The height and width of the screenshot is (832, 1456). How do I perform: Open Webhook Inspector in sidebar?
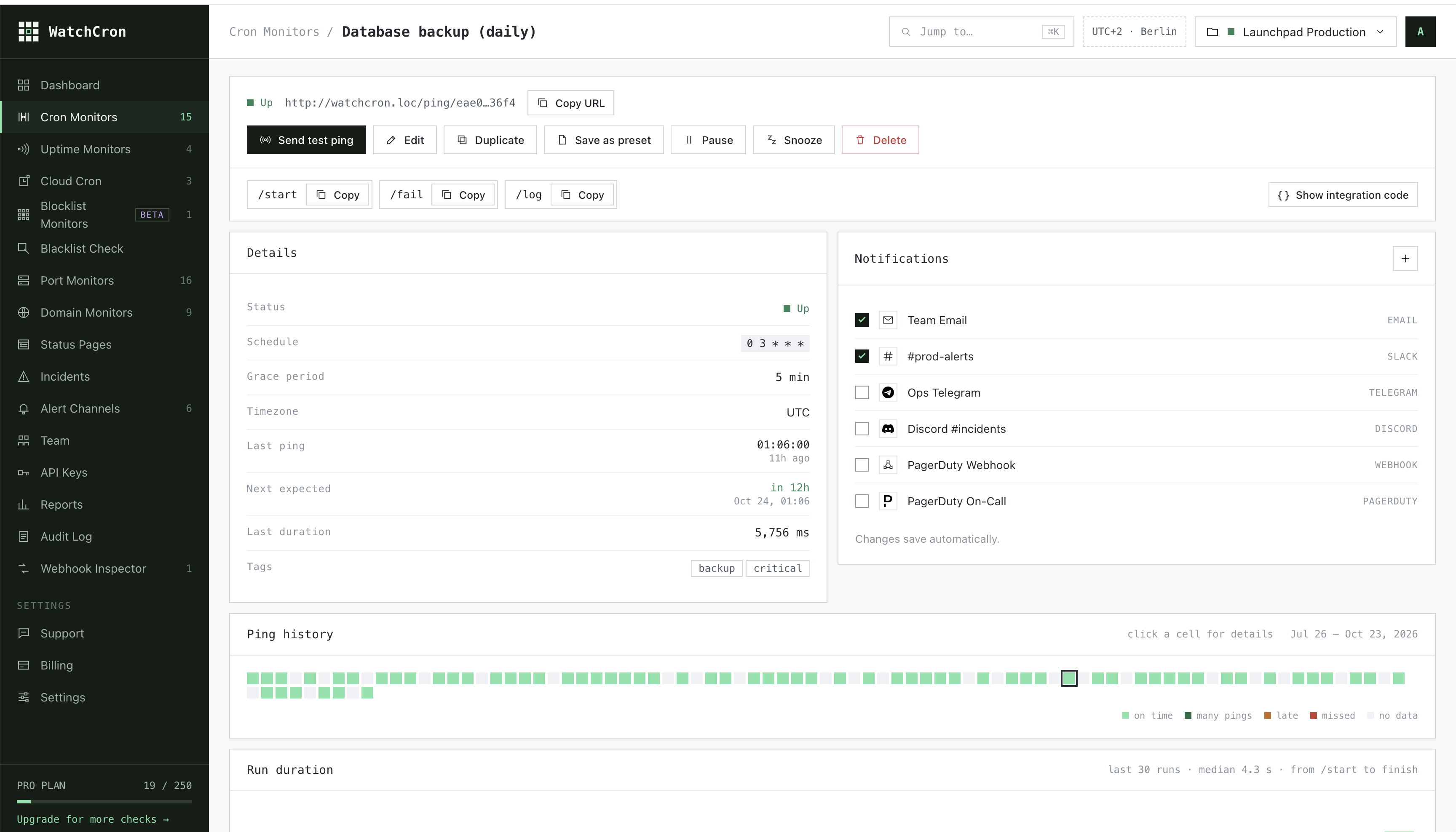tap(104, 568)
